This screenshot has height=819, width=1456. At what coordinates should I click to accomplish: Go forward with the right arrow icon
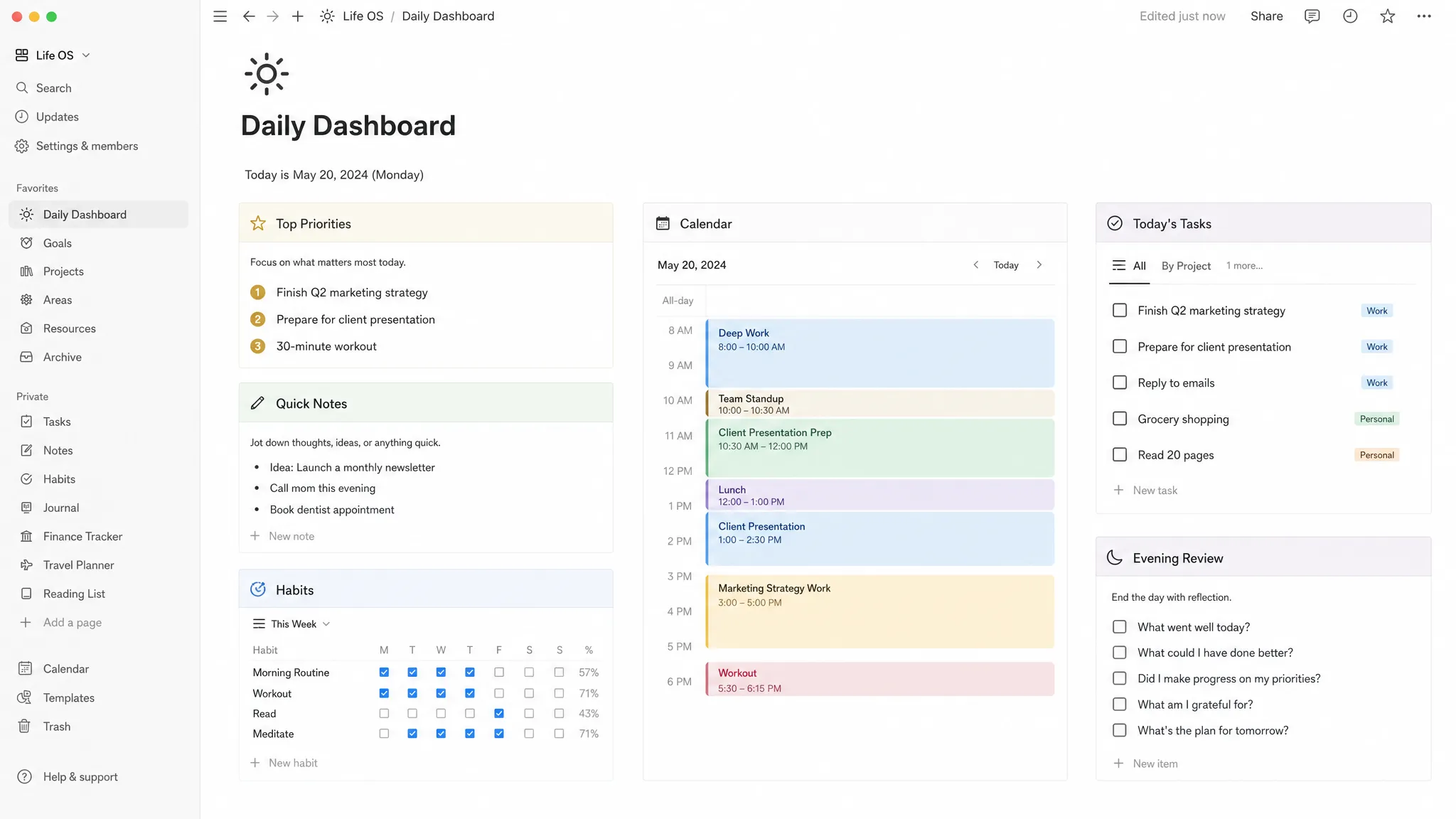click(273, 16)
